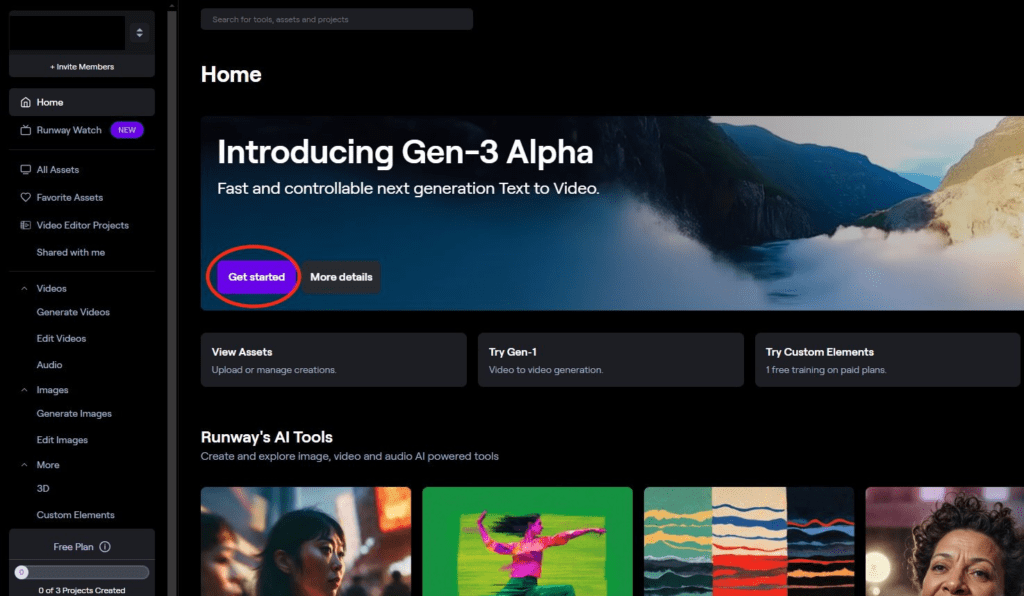
Task: Collapse the Images section chevron
Action: click(24, 390)
